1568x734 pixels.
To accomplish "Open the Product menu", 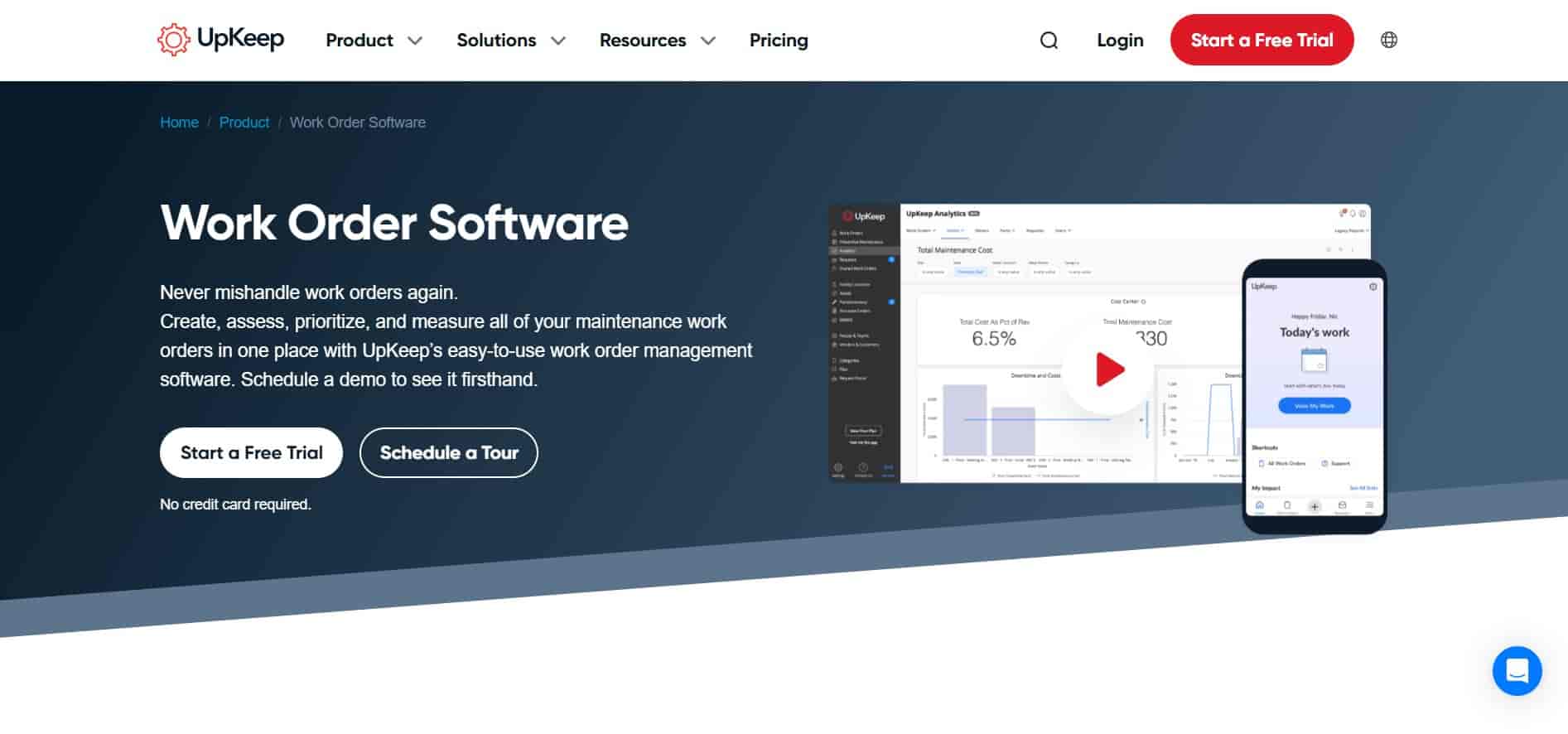I will (359, 41).
